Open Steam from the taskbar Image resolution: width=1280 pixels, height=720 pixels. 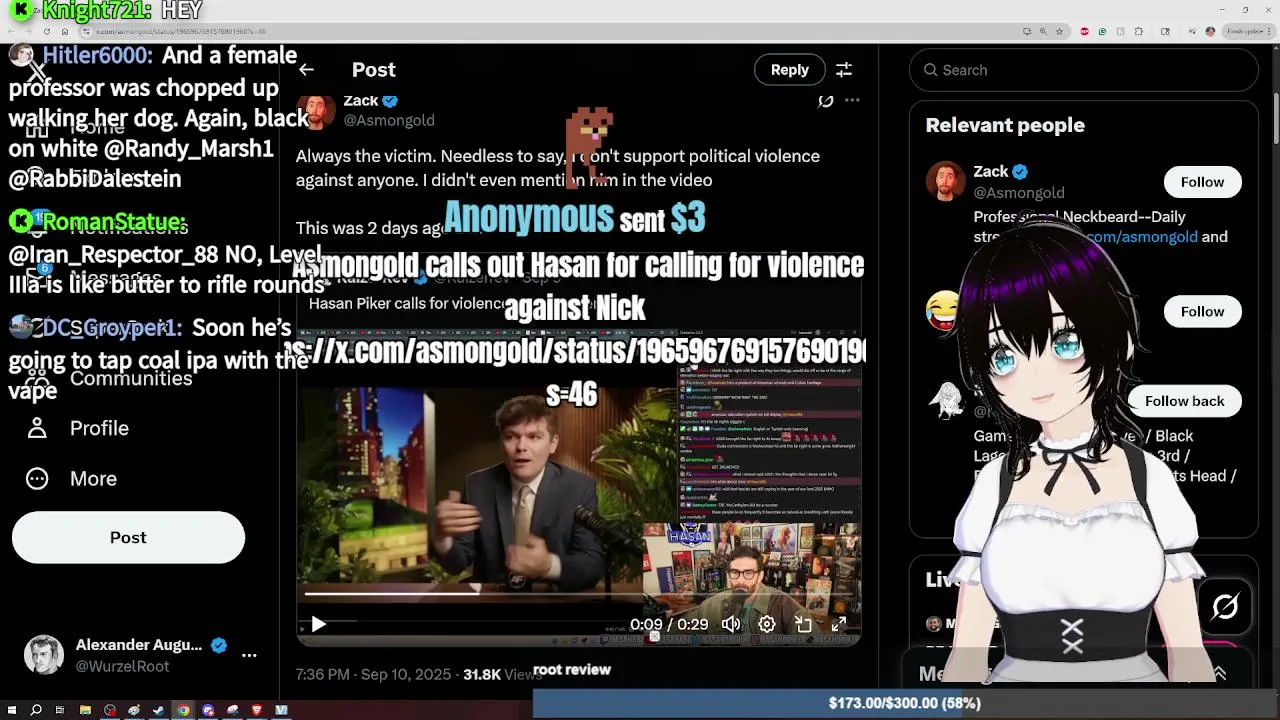tap(158, 710)
